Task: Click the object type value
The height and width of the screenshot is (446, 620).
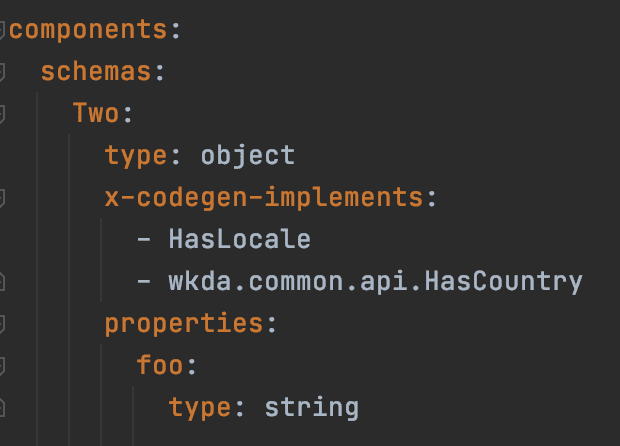Action: [x=247, y=156]
